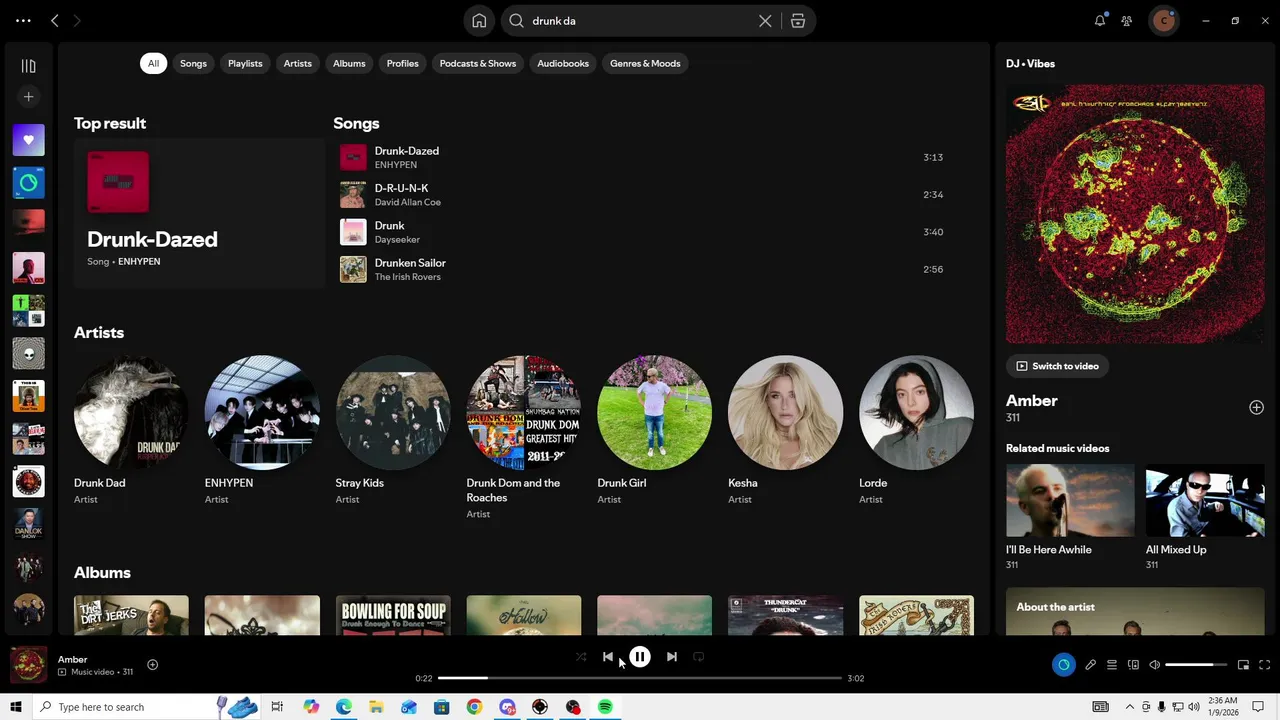Open the Friend Activity icon
The image size is (1280, 720).
coord(1127,20)
